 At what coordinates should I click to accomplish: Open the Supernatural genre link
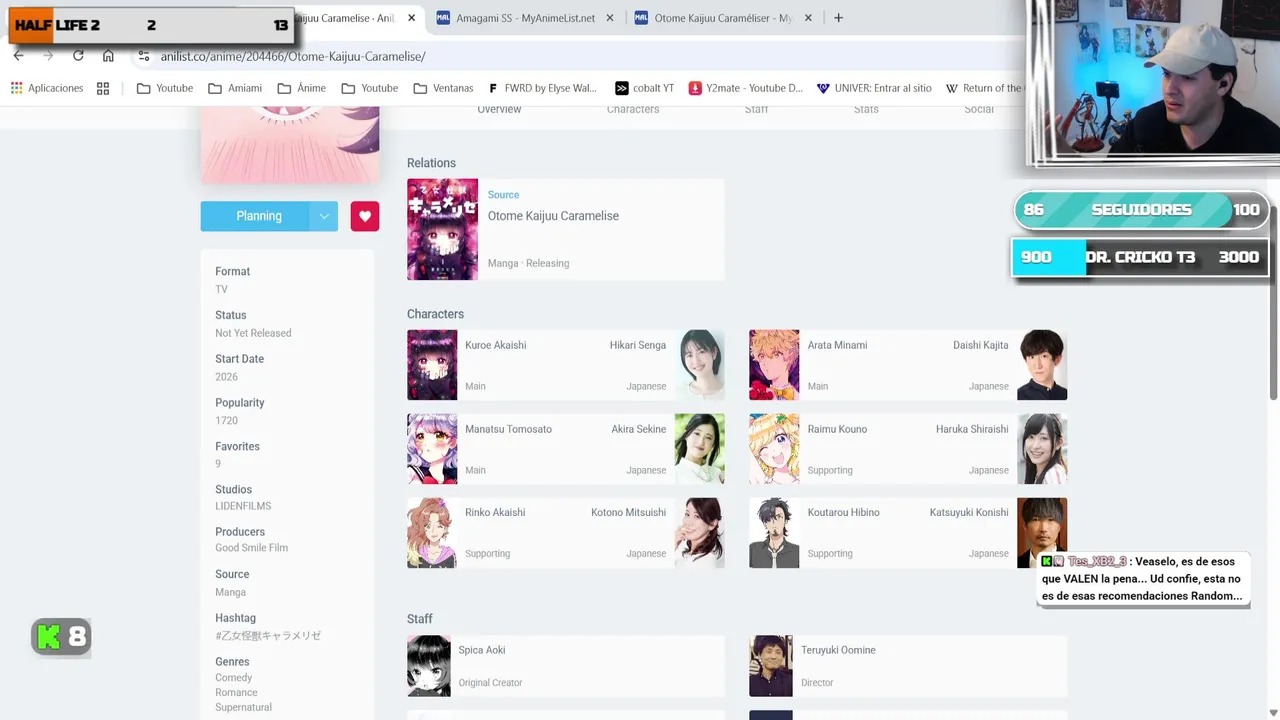point(243,707)
